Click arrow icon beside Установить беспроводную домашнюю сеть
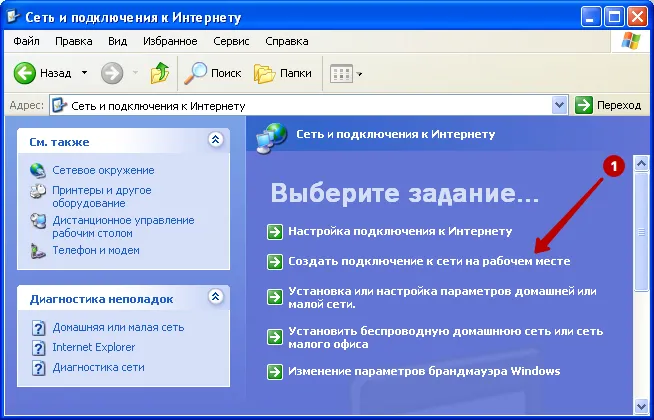The image size is (654, 420). click(274, 337)
